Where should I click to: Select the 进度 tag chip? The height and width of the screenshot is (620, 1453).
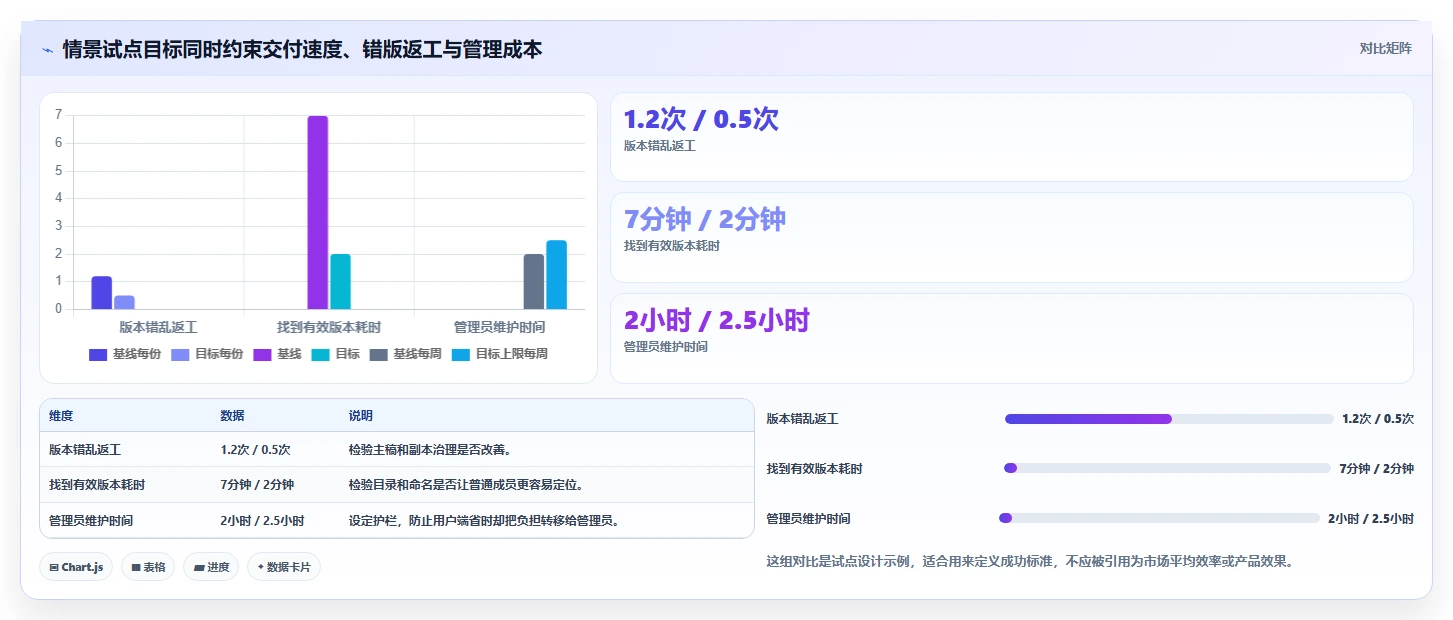(211, 567)
